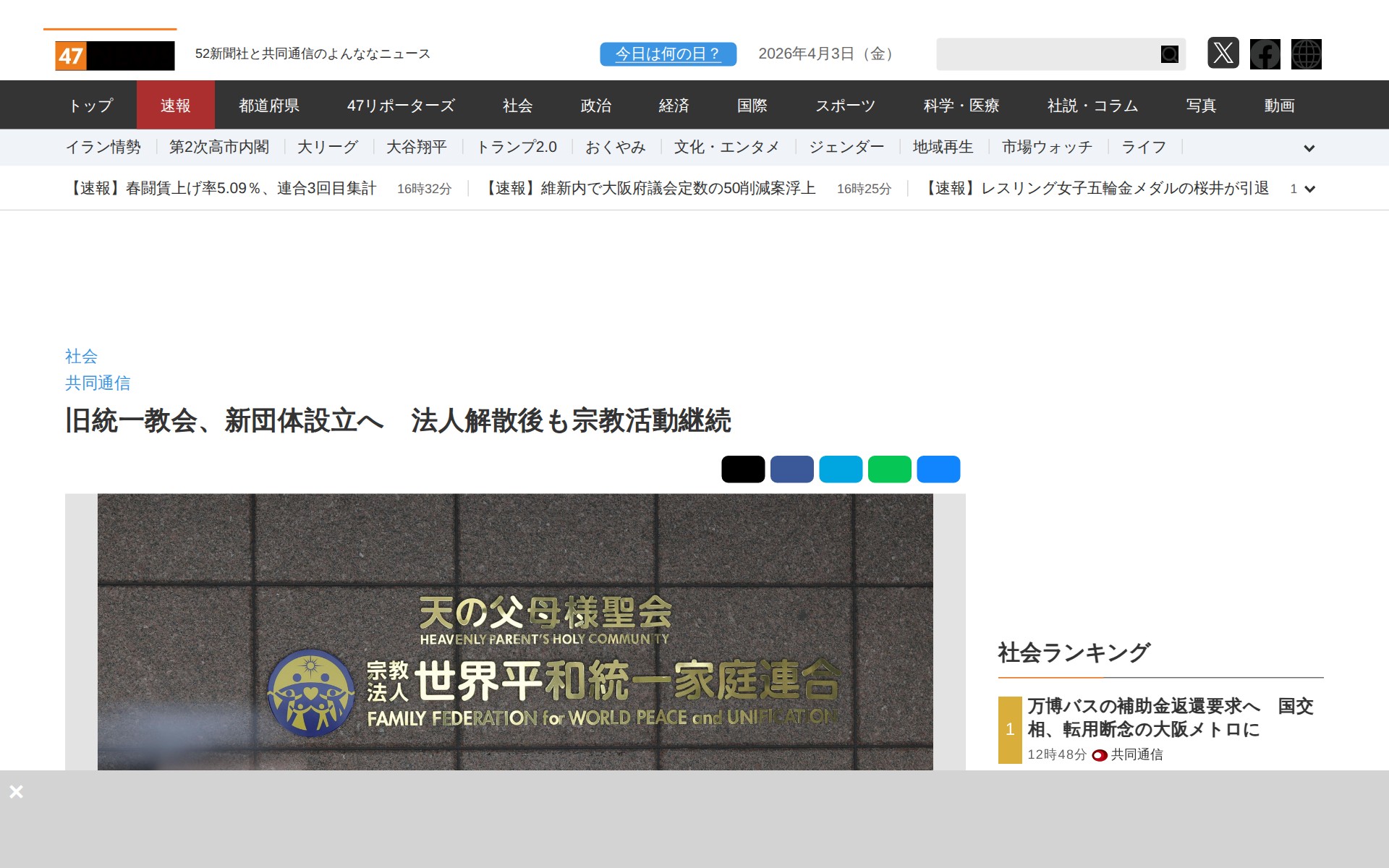
Task: Expand the topic keywords row chevron
Action: click(x=1309, y=148)
